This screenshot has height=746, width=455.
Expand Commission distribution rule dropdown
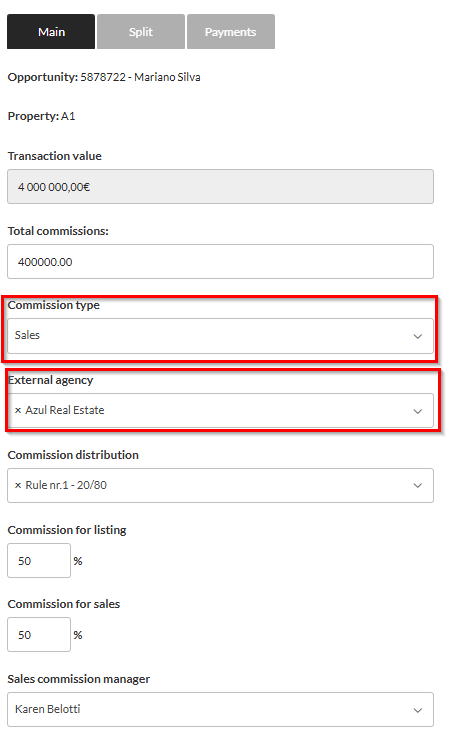coord(220,485)
